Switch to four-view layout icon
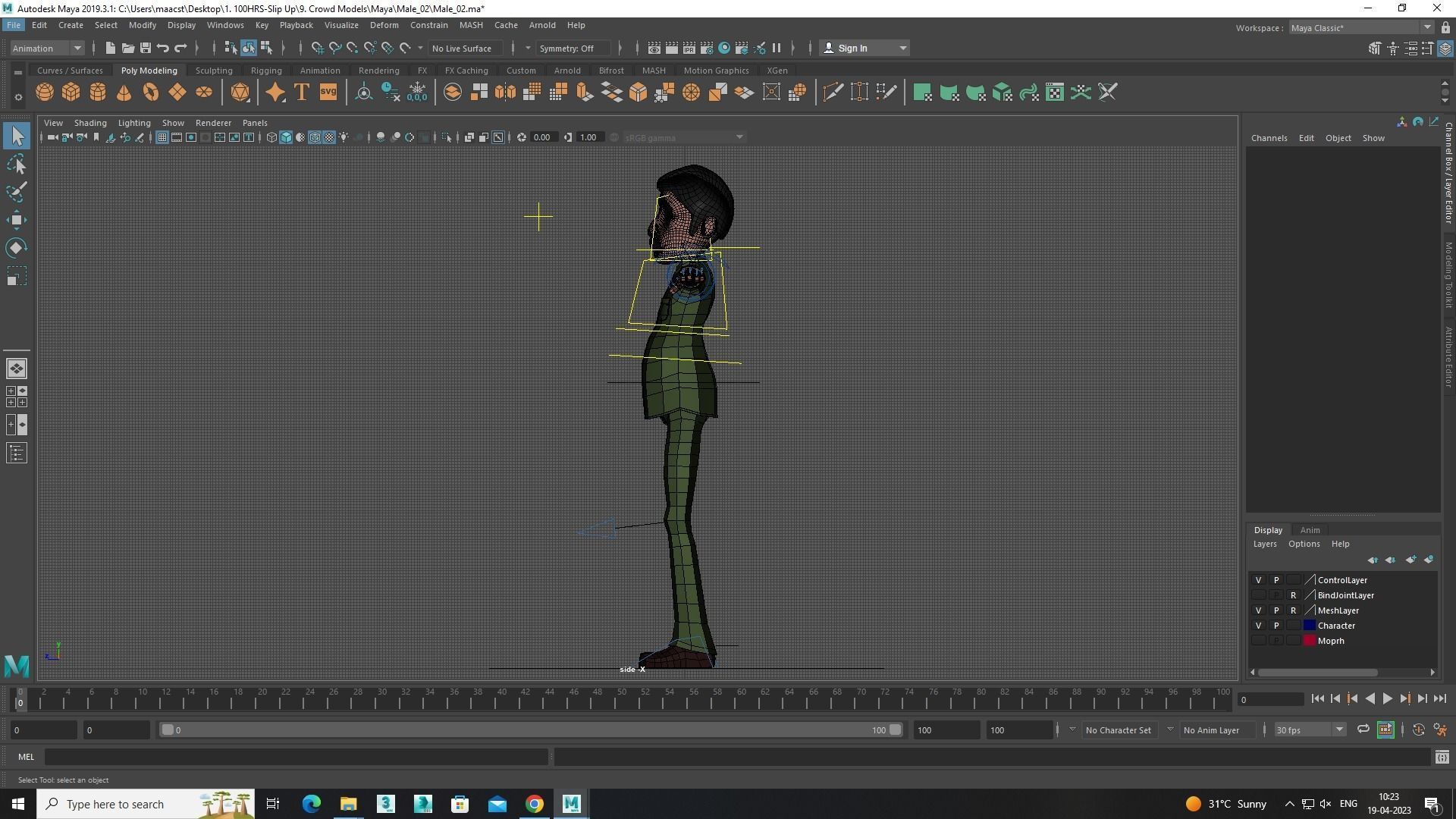The image size is (1456, 819). click(x=17, y=397)
